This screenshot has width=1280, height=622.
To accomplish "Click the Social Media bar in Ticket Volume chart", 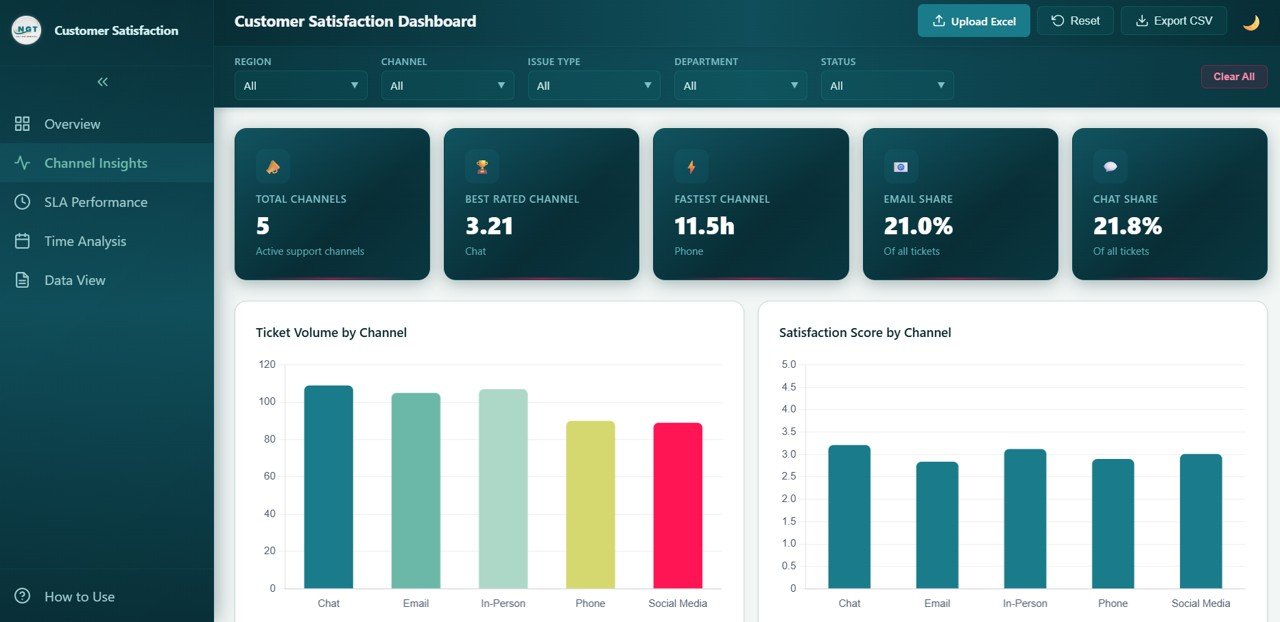I will click(x=677, y=505).
